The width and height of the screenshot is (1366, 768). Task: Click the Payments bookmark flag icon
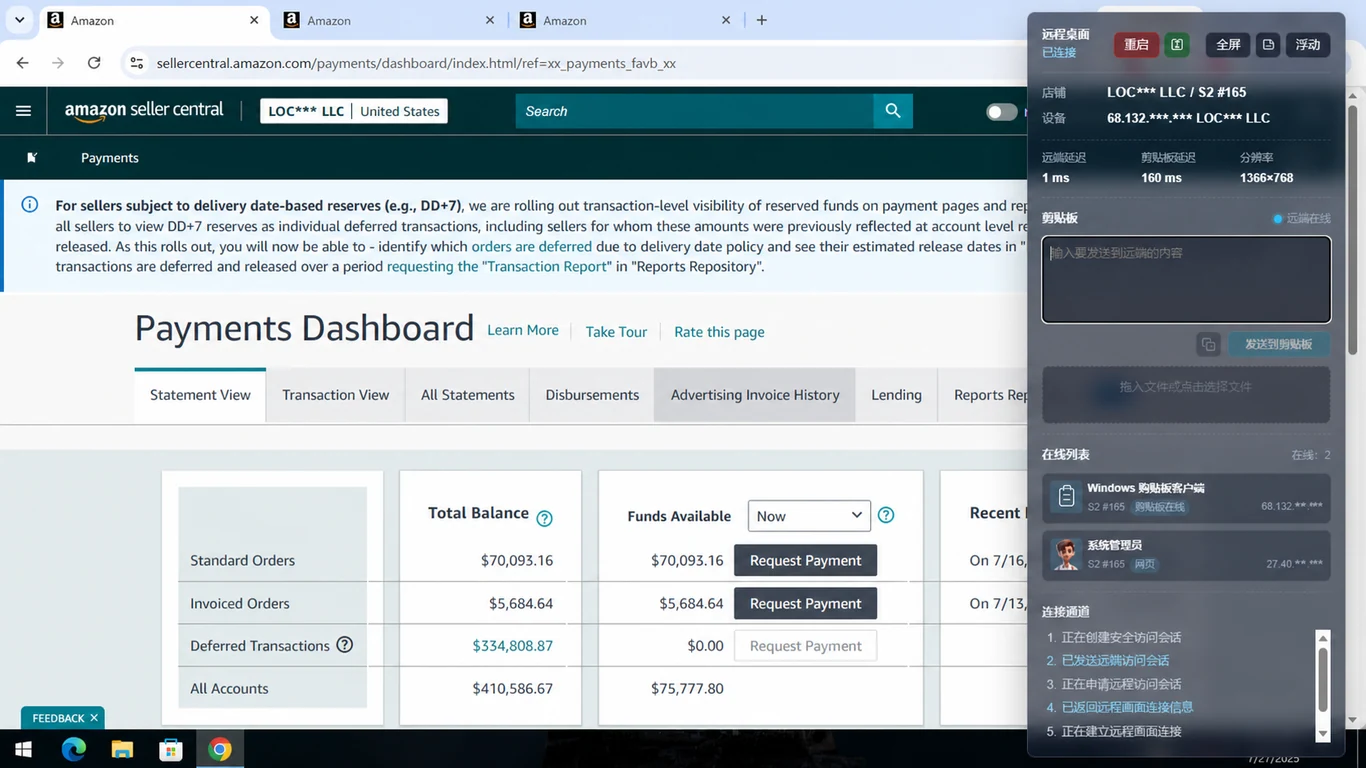tap(32, 158)
